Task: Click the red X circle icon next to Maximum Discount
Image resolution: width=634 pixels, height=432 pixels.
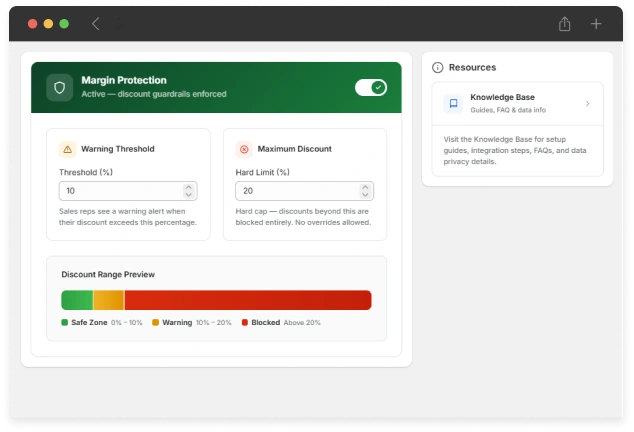Action: coord(244,149)
